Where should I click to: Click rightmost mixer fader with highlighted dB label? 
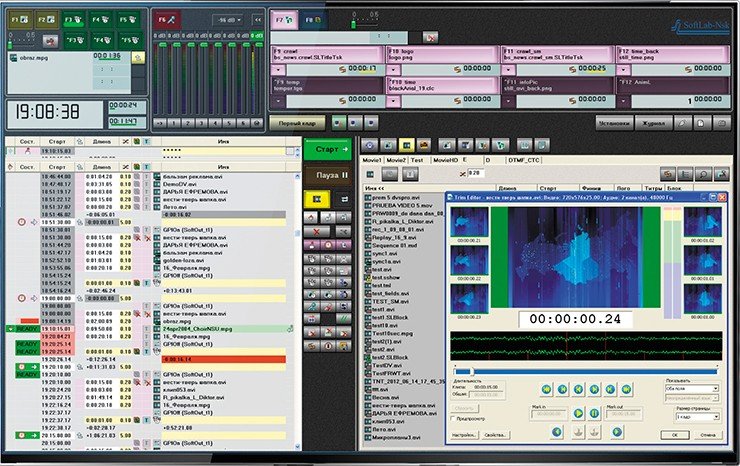(257, 45)
